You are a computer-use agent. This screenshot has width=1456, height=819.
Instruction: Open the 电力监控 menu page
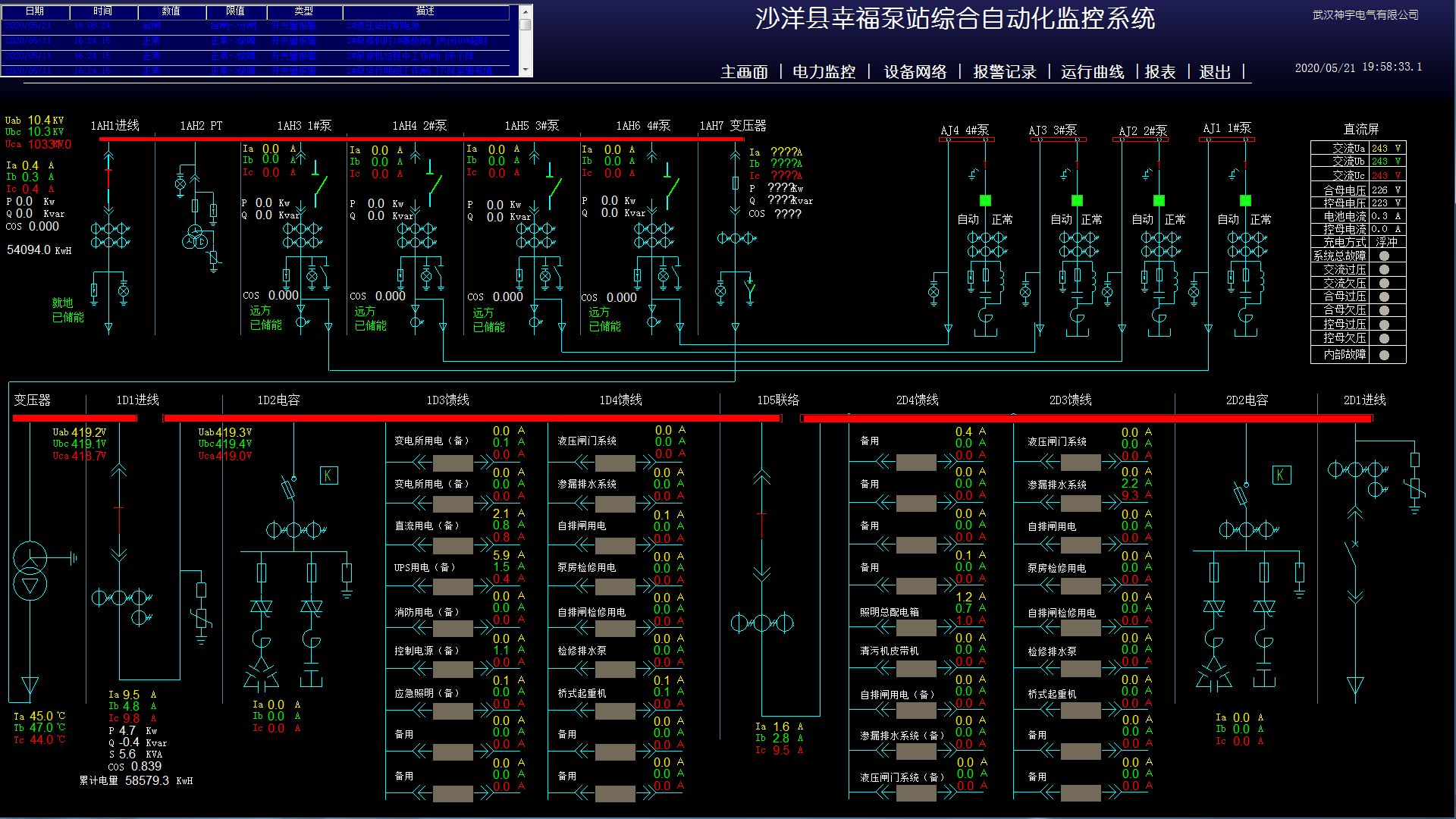(x=824, y=72)
